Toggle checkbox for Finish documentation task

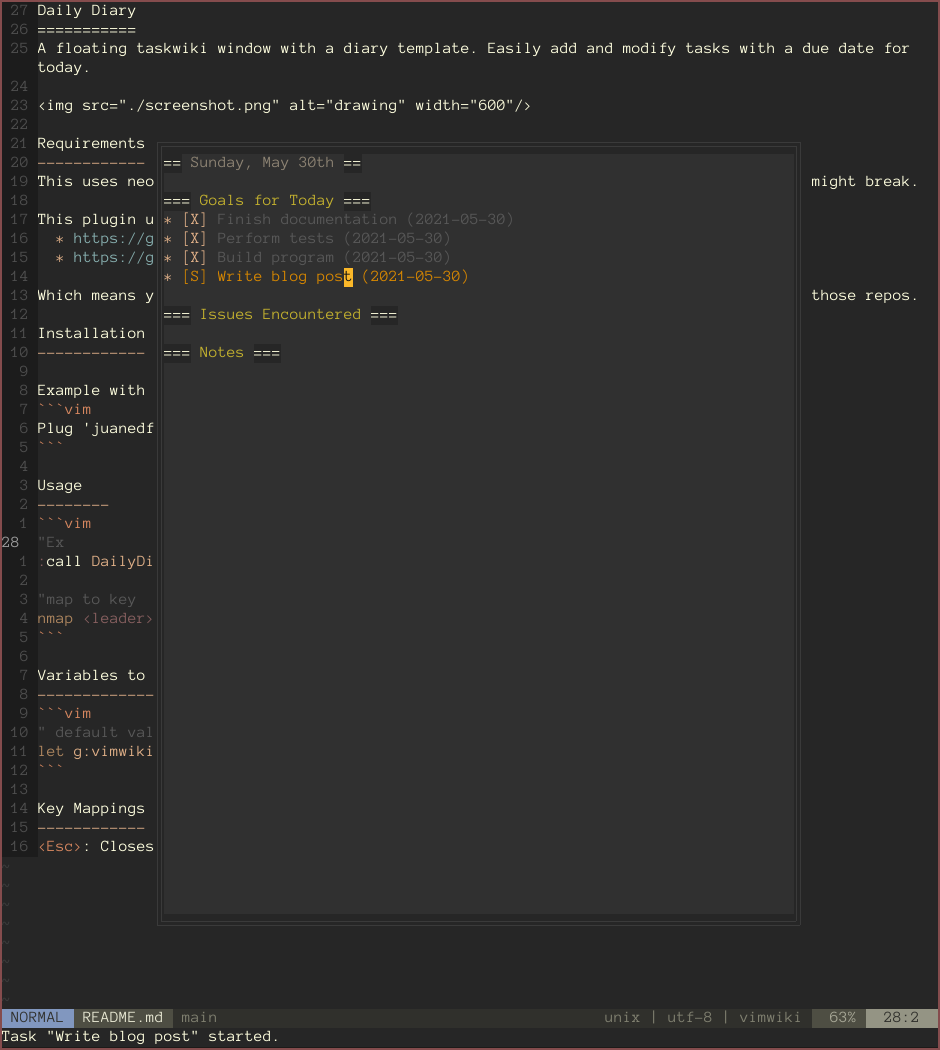[194, 220]
